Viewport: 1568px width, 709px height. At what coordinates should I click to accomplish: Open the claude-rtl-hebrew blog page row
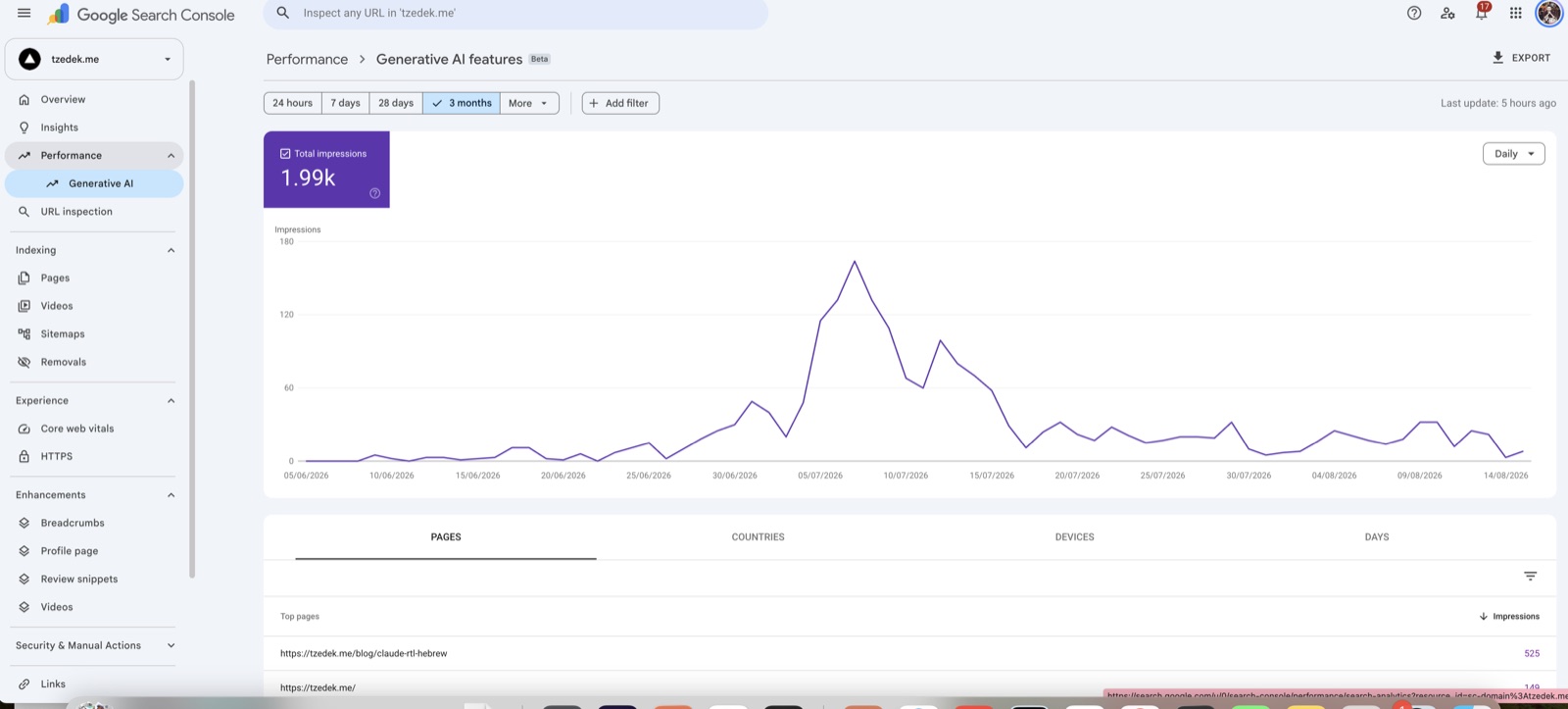click(x=909, y=654)
